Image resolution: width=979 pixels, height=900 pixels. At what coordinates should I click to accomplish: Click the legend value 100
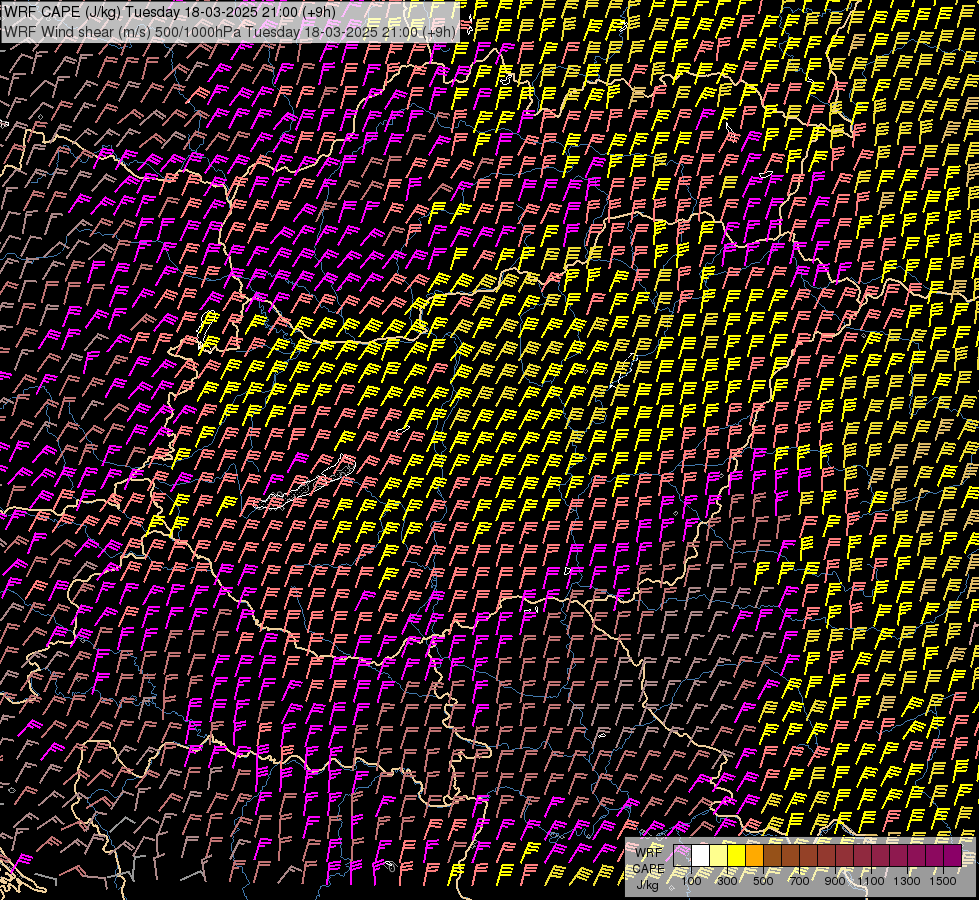pyautogui.click(x=691, y=881)
